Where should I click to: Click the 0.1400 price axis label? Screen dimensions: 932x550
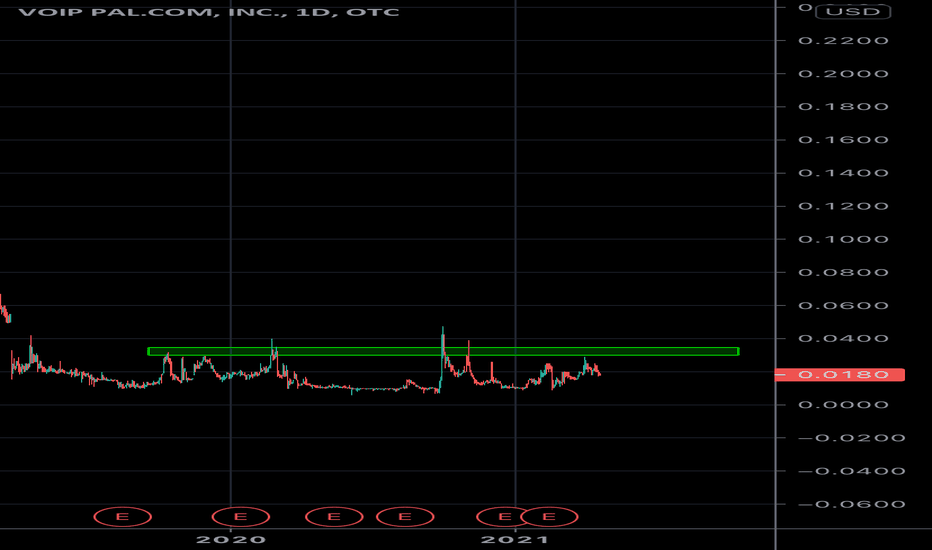coord(843,173)
